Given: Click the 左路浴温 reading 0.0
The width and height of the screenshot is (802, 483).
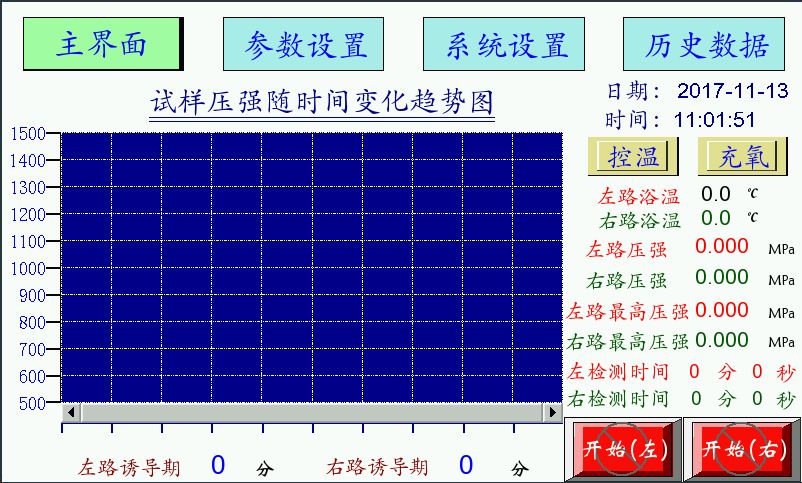Looking at the screenshot, I should 716,194.
